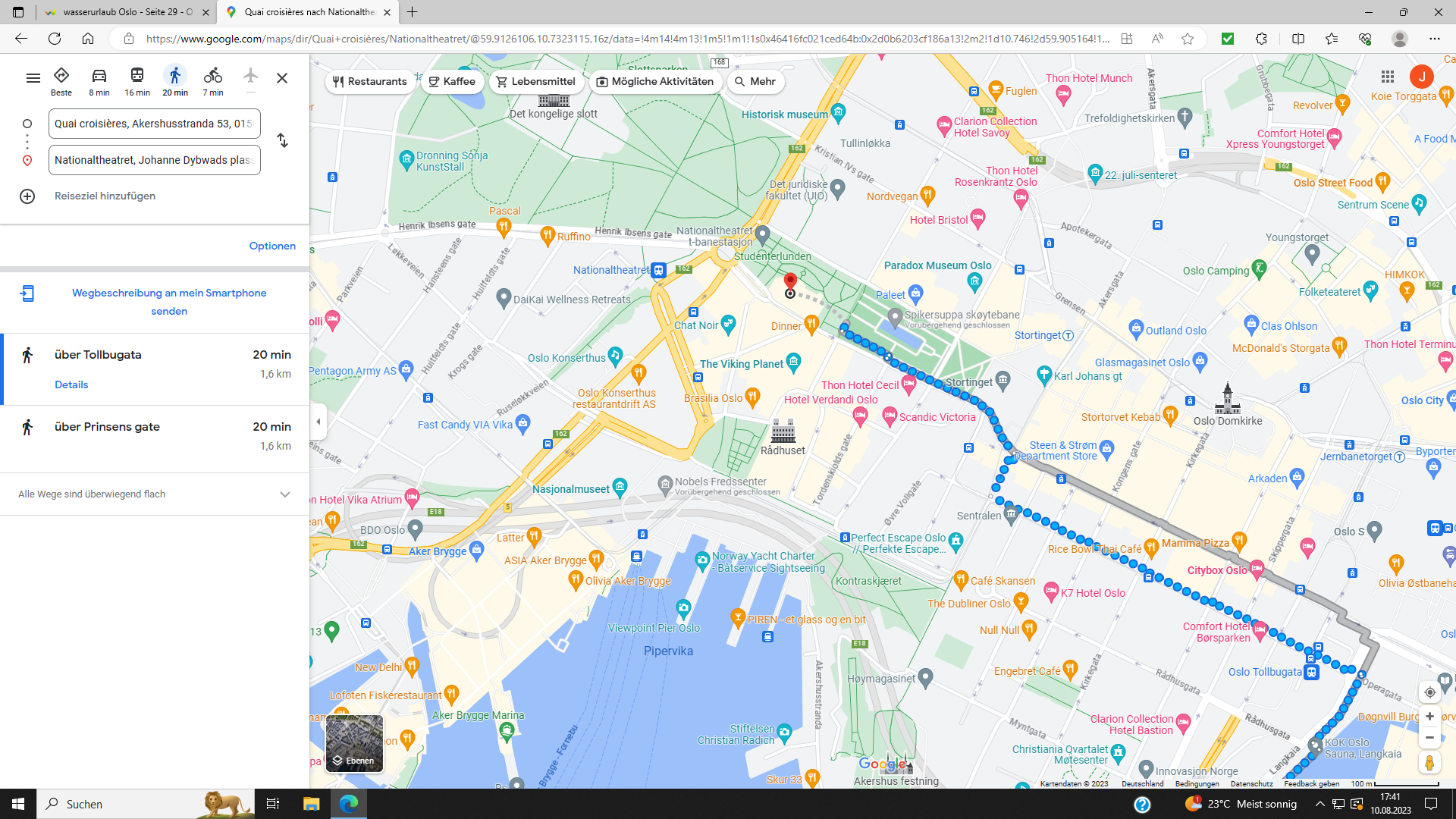Filter map by Restaurants chip
The width and height of the screenshot is (1456, 819).
[x=370, y=82]
